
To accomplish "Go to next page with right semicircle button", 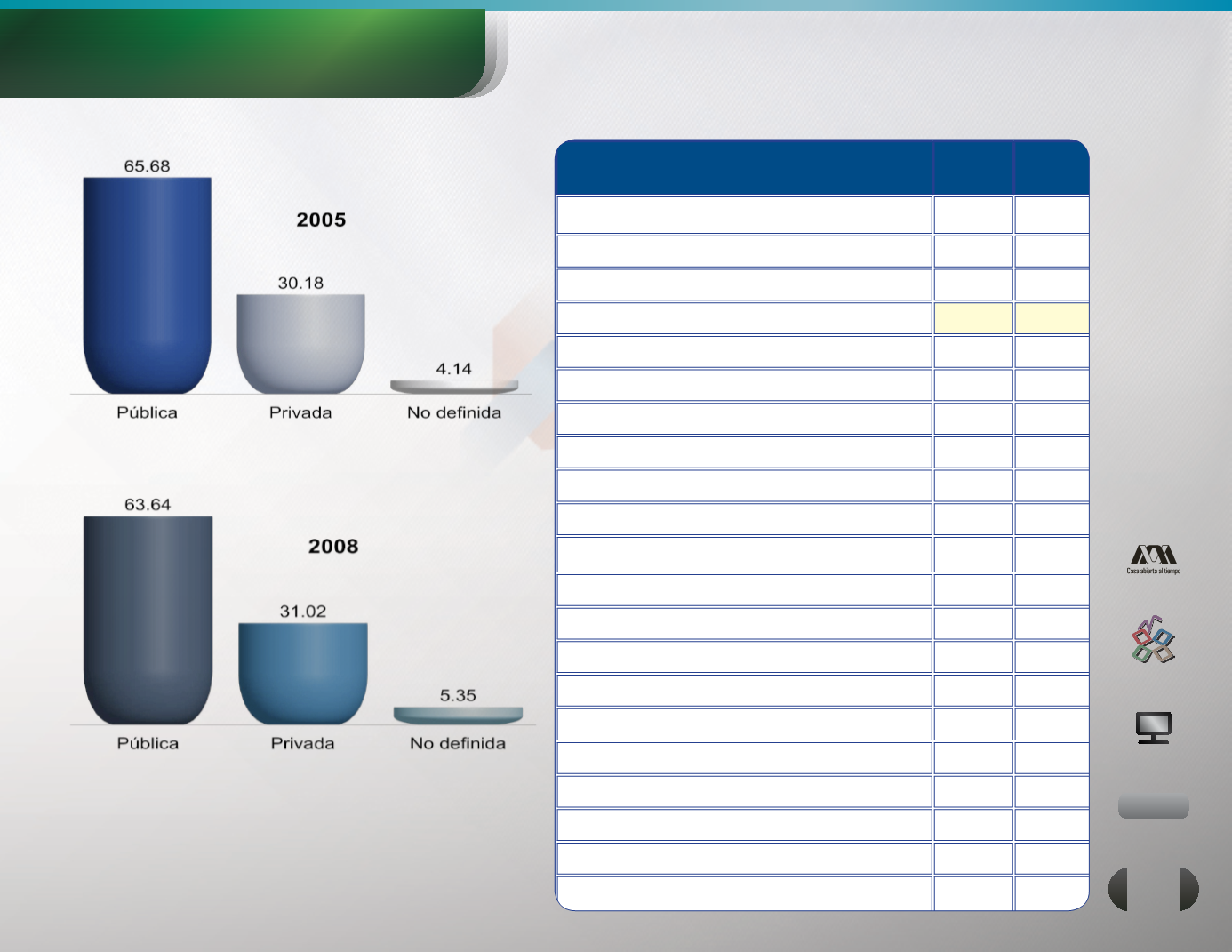I will [x=1188, y=889].
